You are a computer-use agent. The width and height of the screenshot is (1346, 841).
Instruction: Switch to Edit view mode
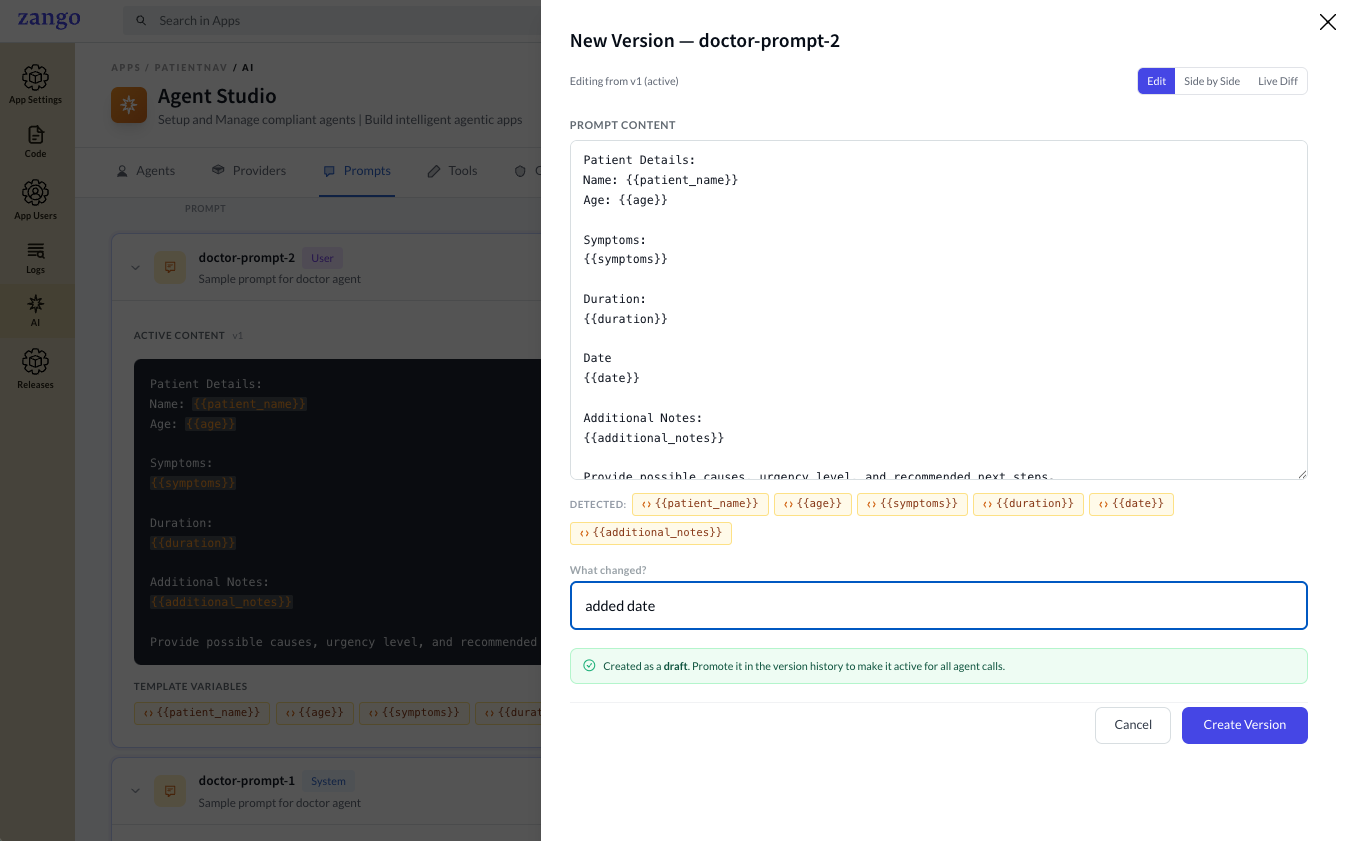coord(1156,81)
